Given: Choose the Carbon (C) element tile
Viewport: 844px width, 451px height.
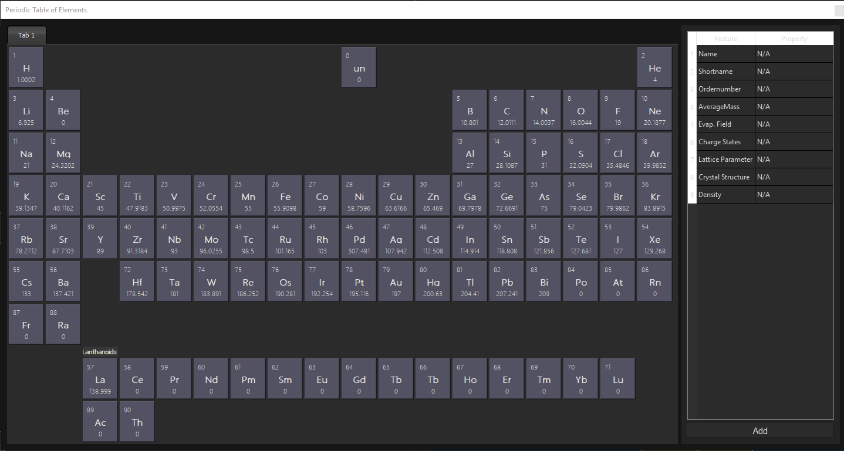Looking at the screenshot, I should coord(507,110).
